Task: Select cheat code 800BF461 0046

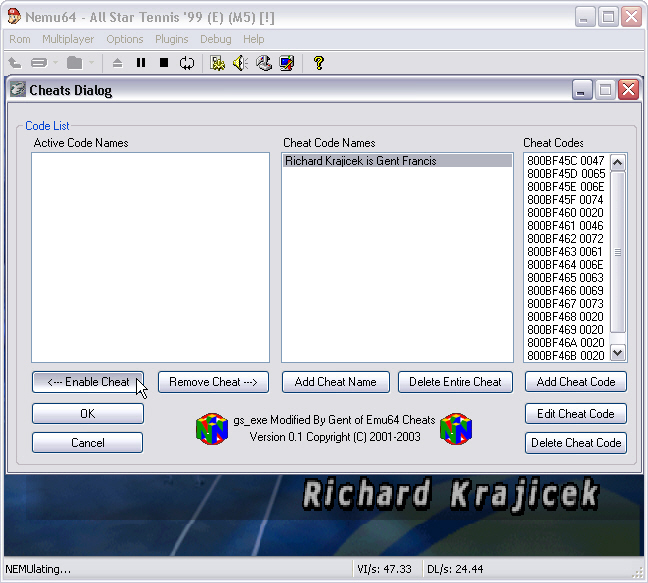Action: coord(566,226)
